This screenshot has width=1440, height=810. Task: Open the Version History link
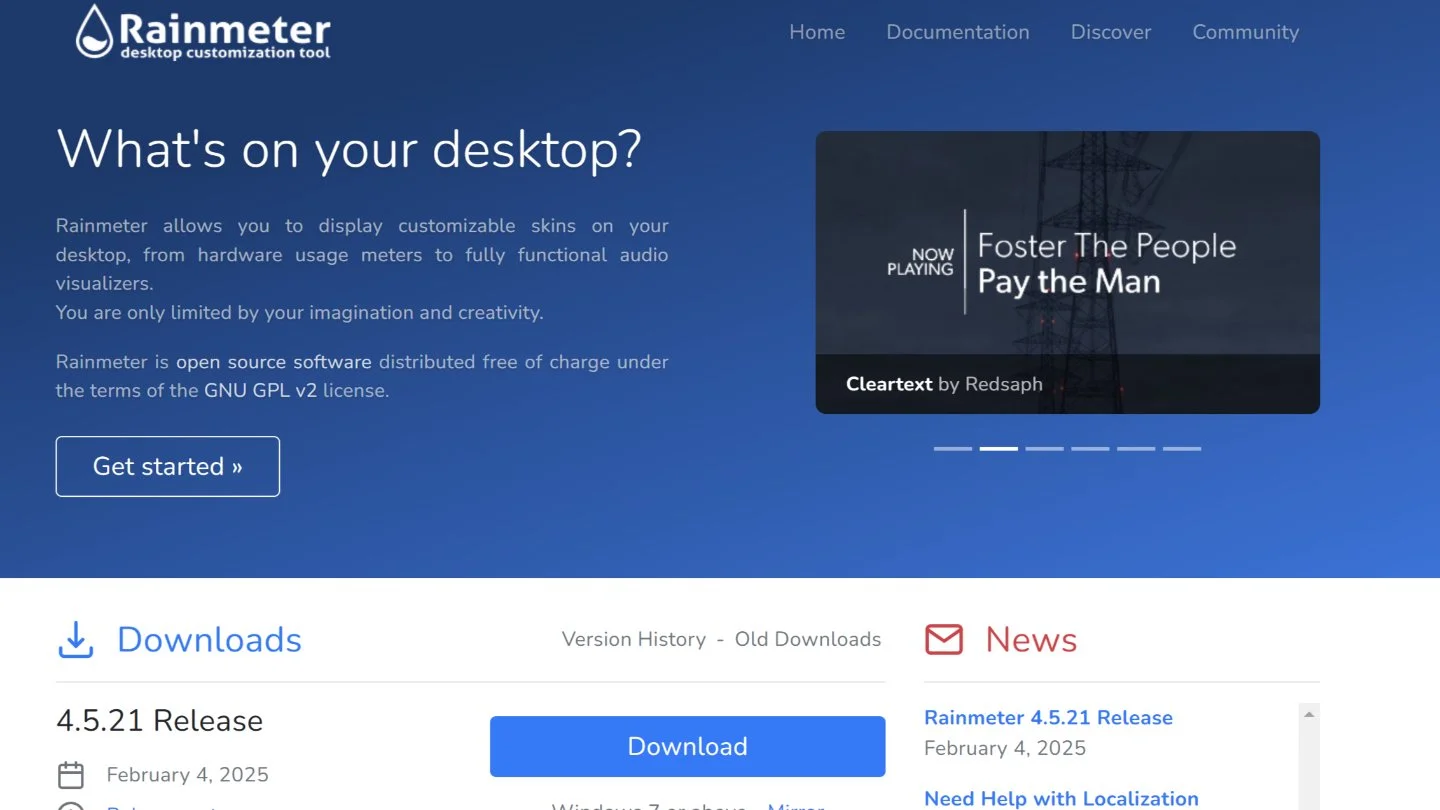coord(634,639)
